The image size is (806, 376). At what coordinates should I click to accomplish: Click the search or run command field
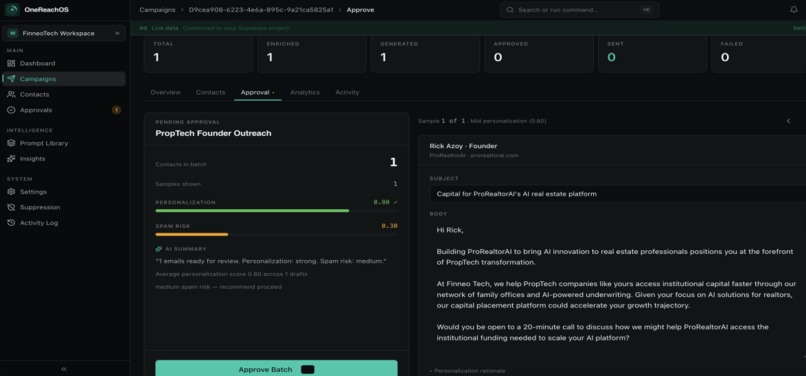pyautogui.click(x=579, y=10)
